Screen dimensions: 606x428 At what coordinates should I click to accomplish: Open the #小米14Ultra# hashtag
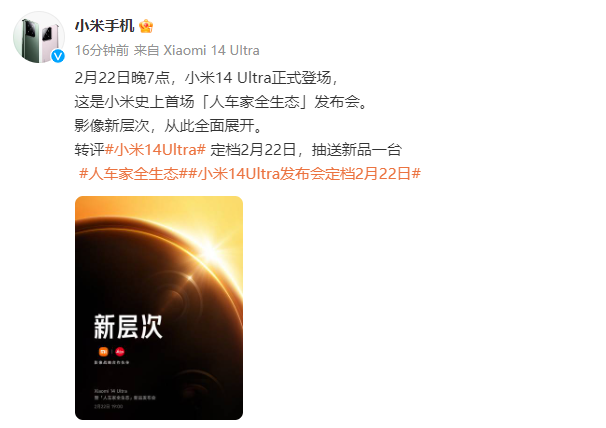[x=155, y=150]
